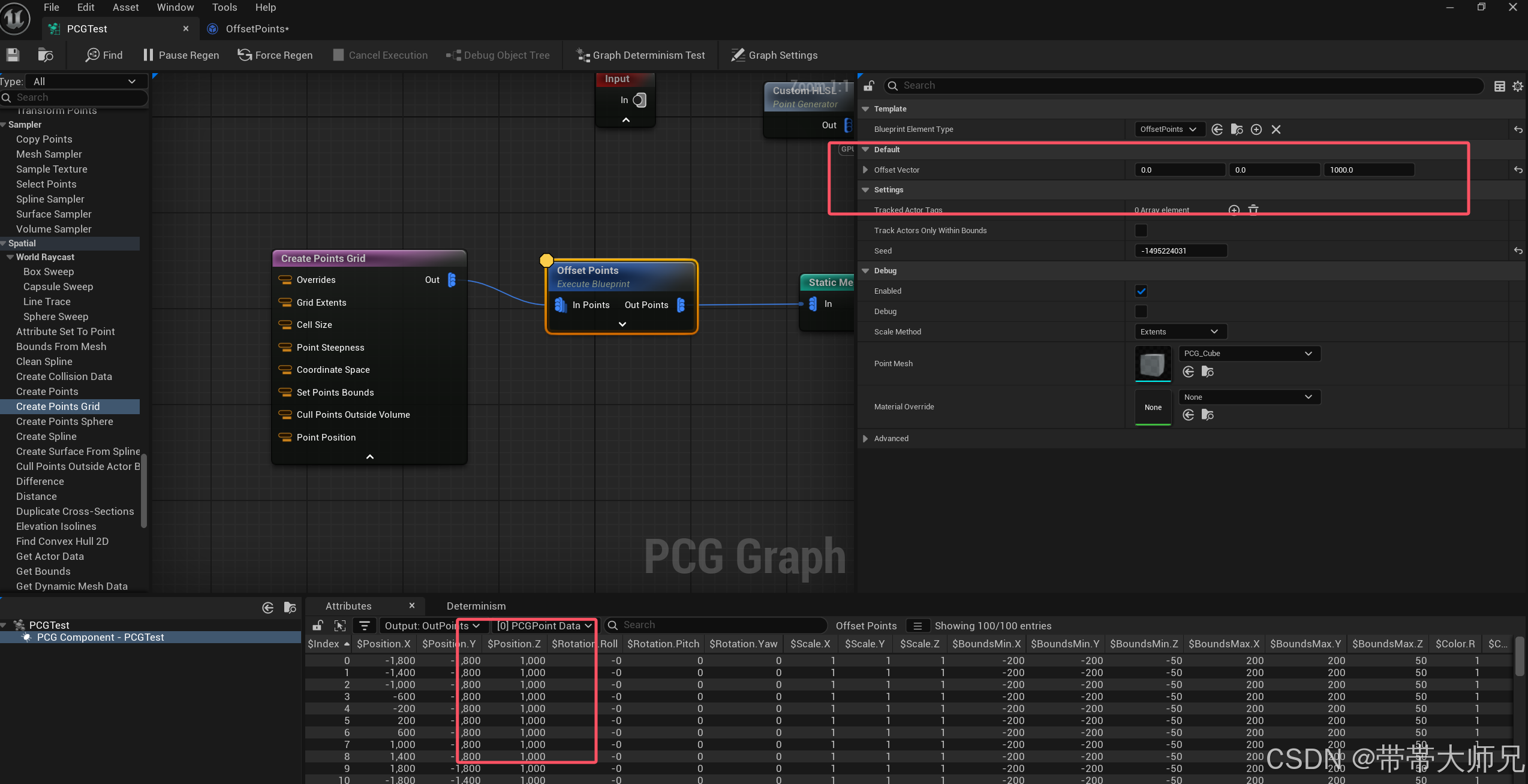
Task: Enable Track Actors Only Within Bounds checkbox
Action: pyautogui.click(x=1141, y=231)
